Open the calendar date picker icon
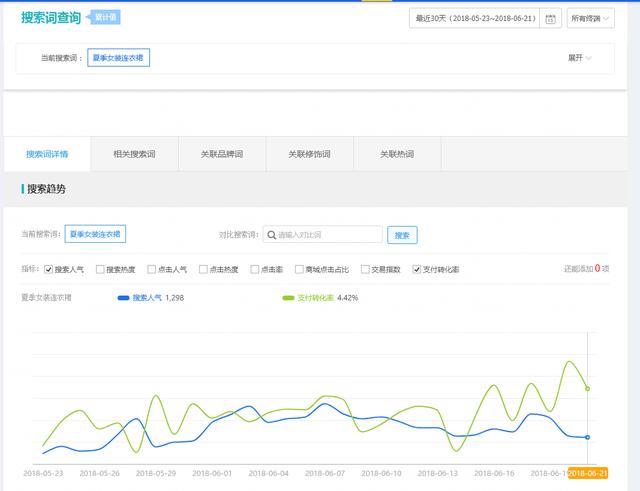Image resolution: width=640 pixels, height=491 pixels. click(x=550, y=19)
